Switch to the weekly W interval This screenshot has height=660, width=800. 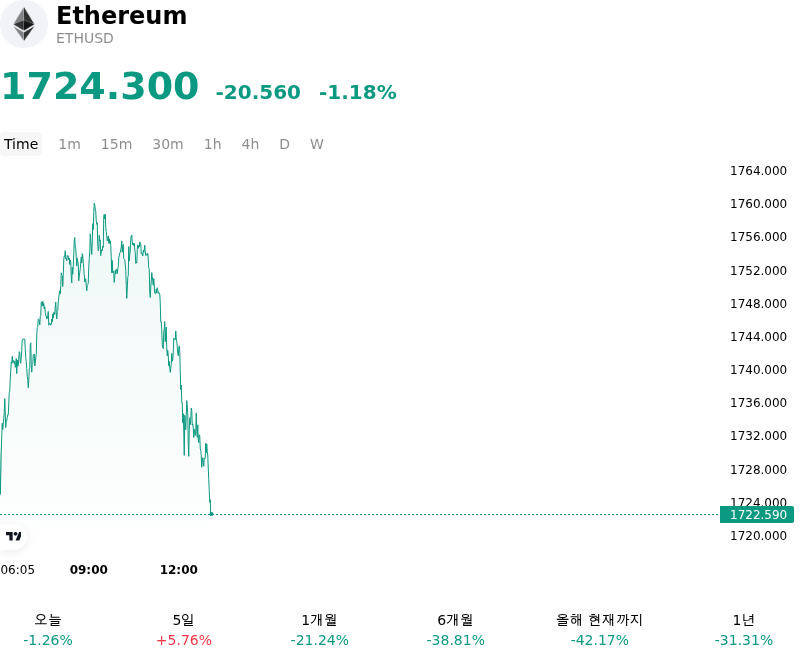coord(316,144)
